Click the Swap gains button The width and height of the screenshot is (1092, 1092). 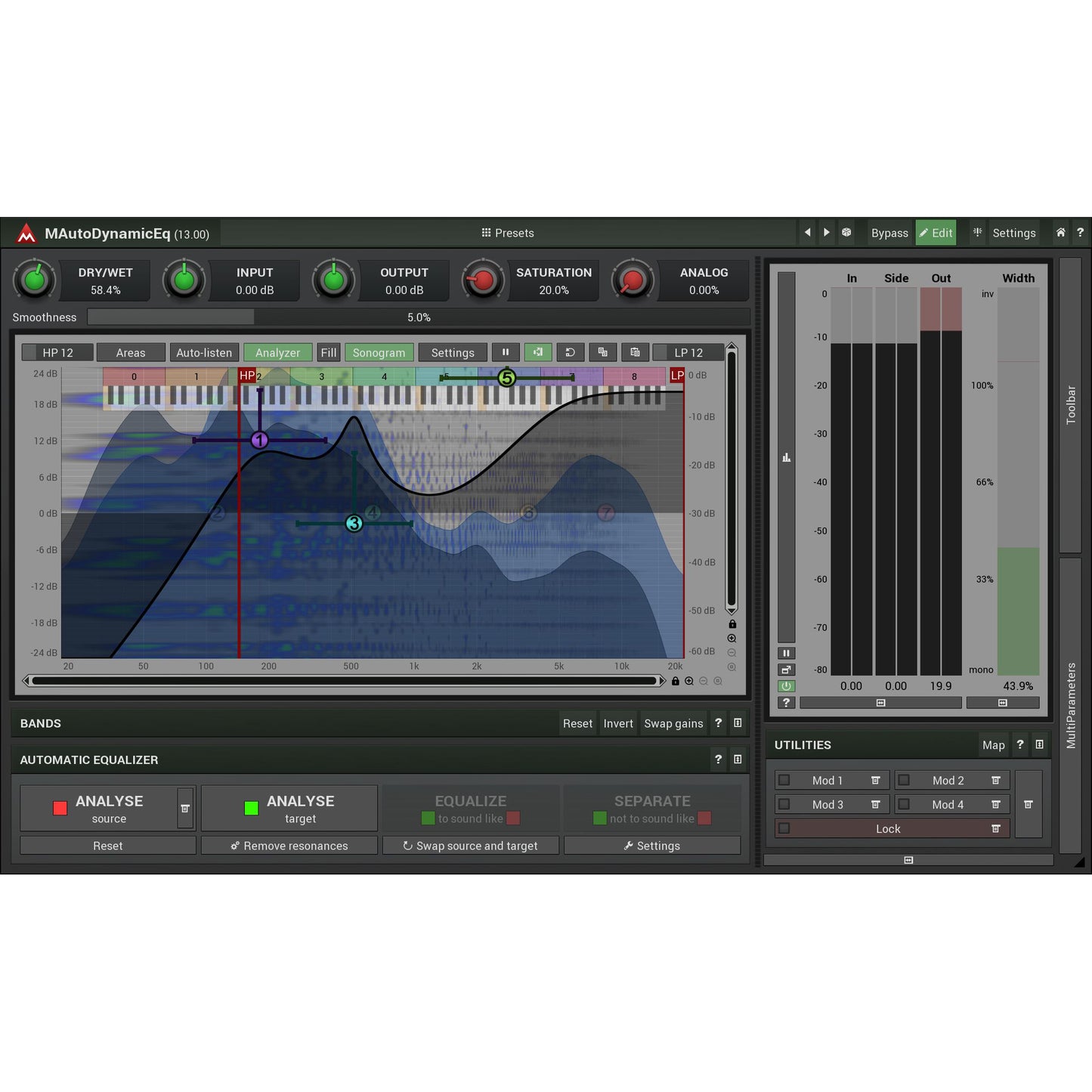673,723
